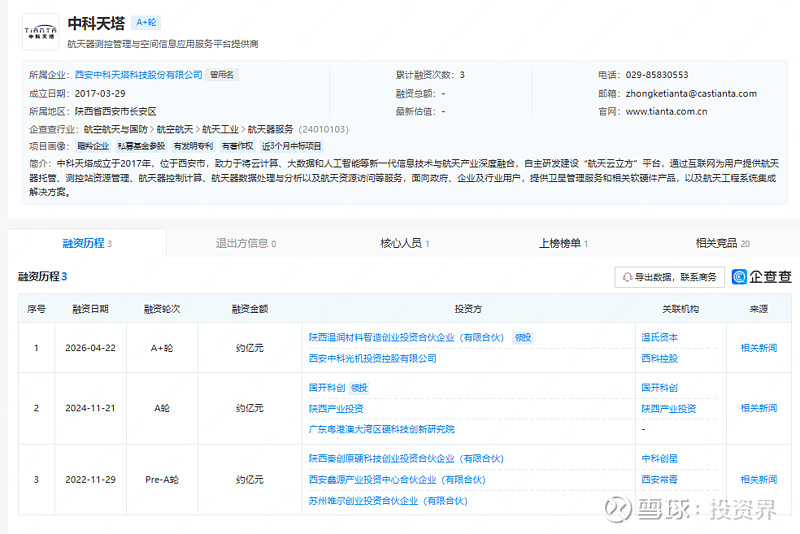The image size is (800, 534).
Task: Click the 航空航天与国防 industry breadcrumb
Action: click(x=116, y=130)
